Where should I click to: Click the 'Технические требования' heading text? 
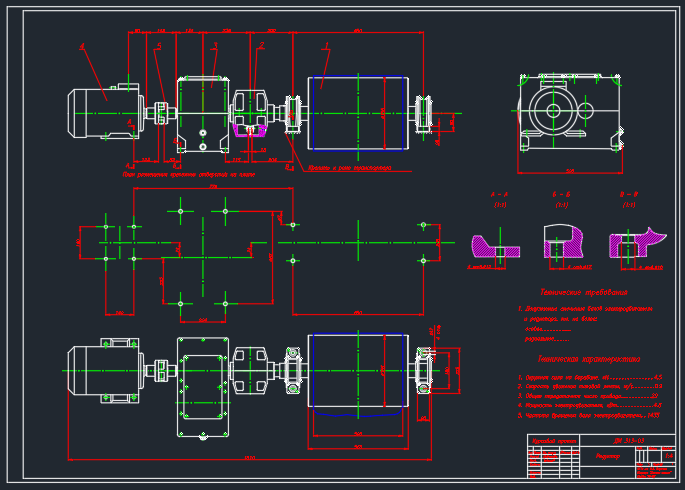[x=584, y=292]
